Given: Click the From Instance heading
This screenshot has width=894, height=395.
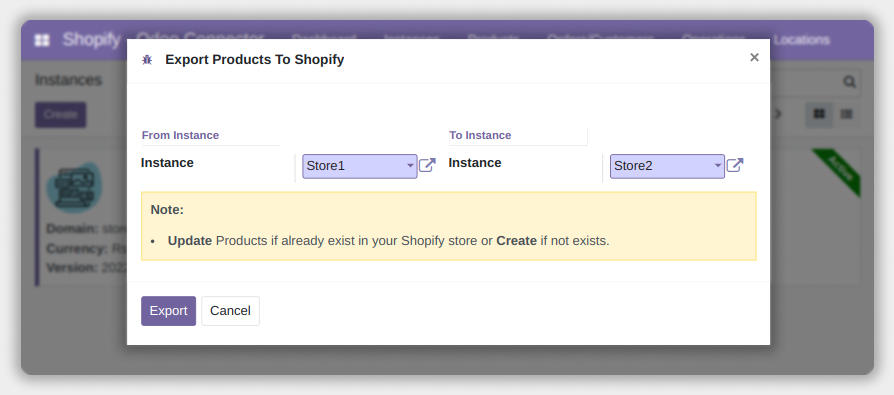Looking at the screenshot, I should point(180,135).
